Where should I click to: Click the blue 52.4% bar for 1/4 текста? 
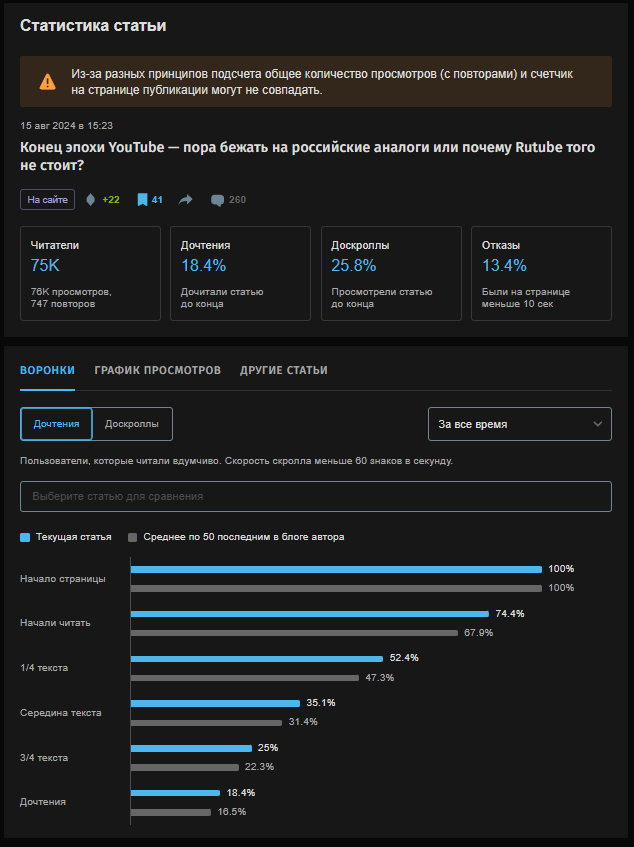(x=257, y=658)
